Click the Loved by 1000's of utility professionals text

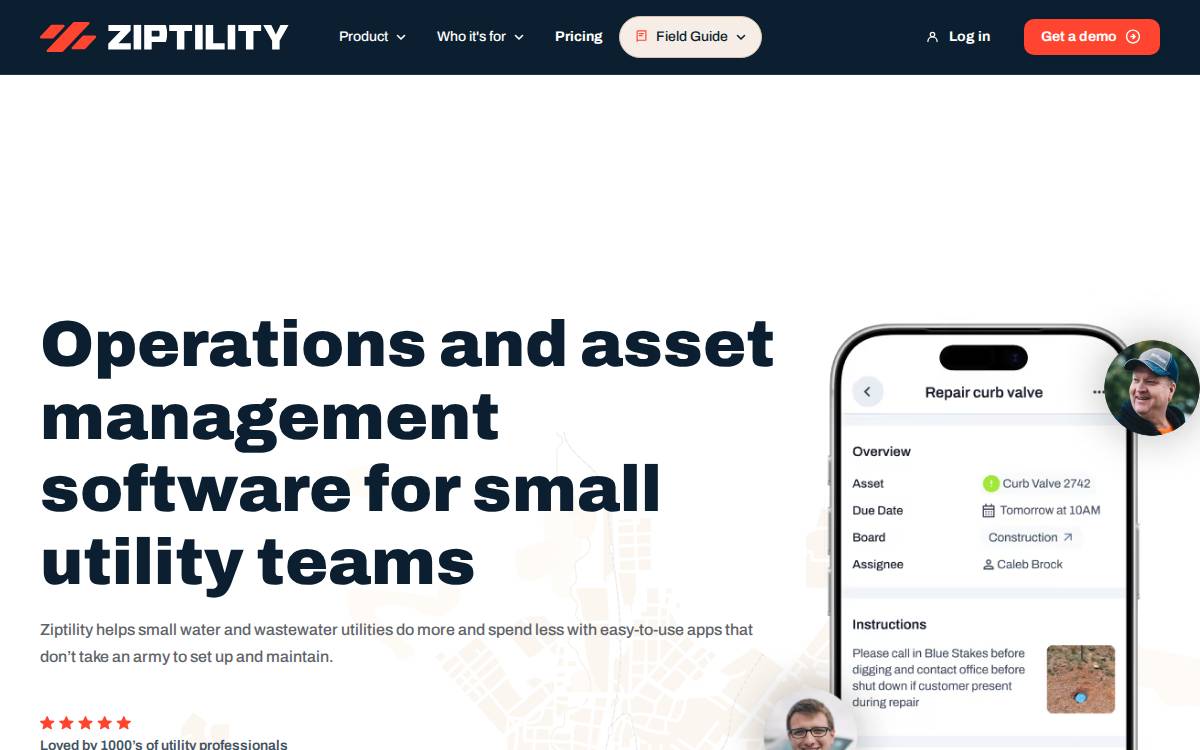[164, 744]
